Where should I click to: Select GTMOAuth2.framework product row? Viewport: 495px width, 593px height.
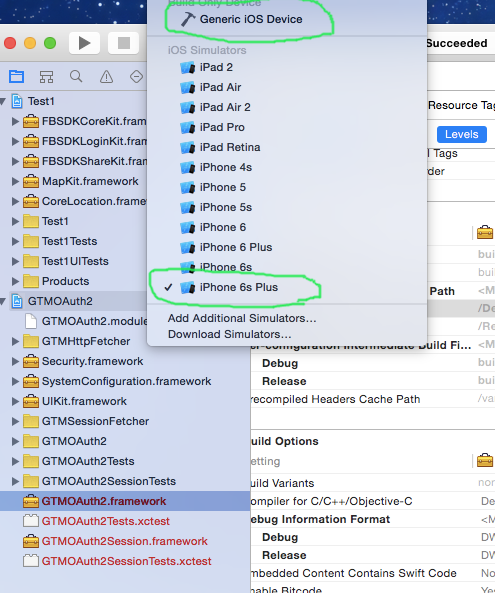tap(125, 501)
